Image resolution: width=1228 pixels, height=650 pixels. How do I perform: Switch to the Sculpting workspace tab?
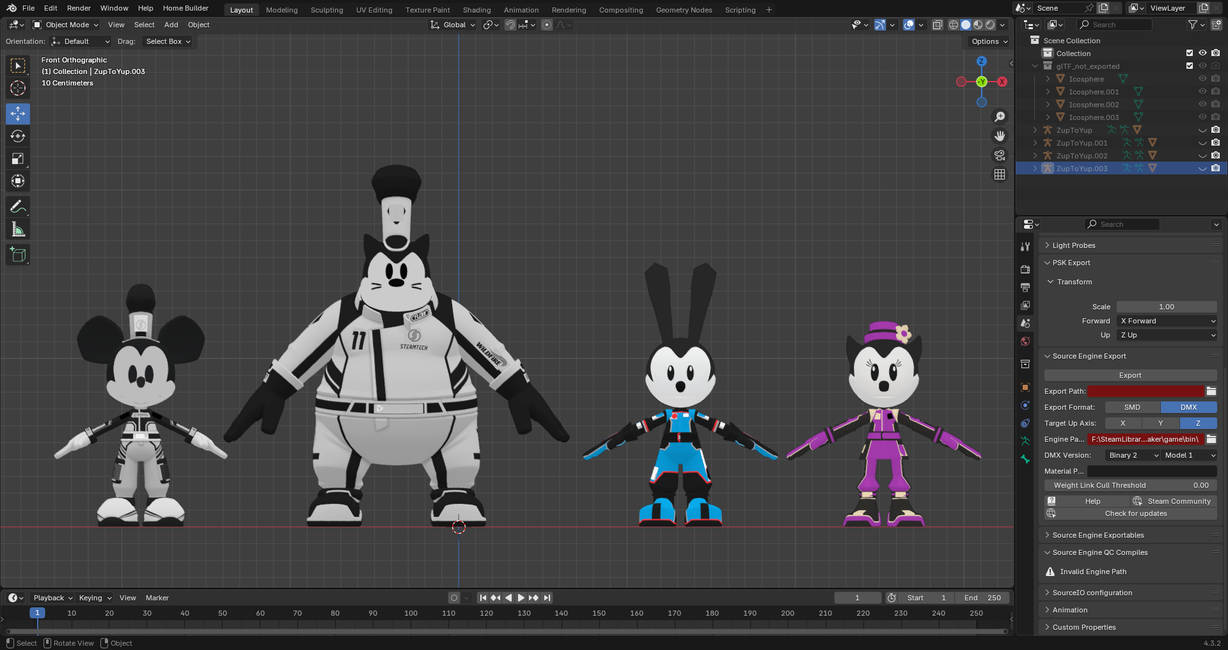(x=326, y=10)
